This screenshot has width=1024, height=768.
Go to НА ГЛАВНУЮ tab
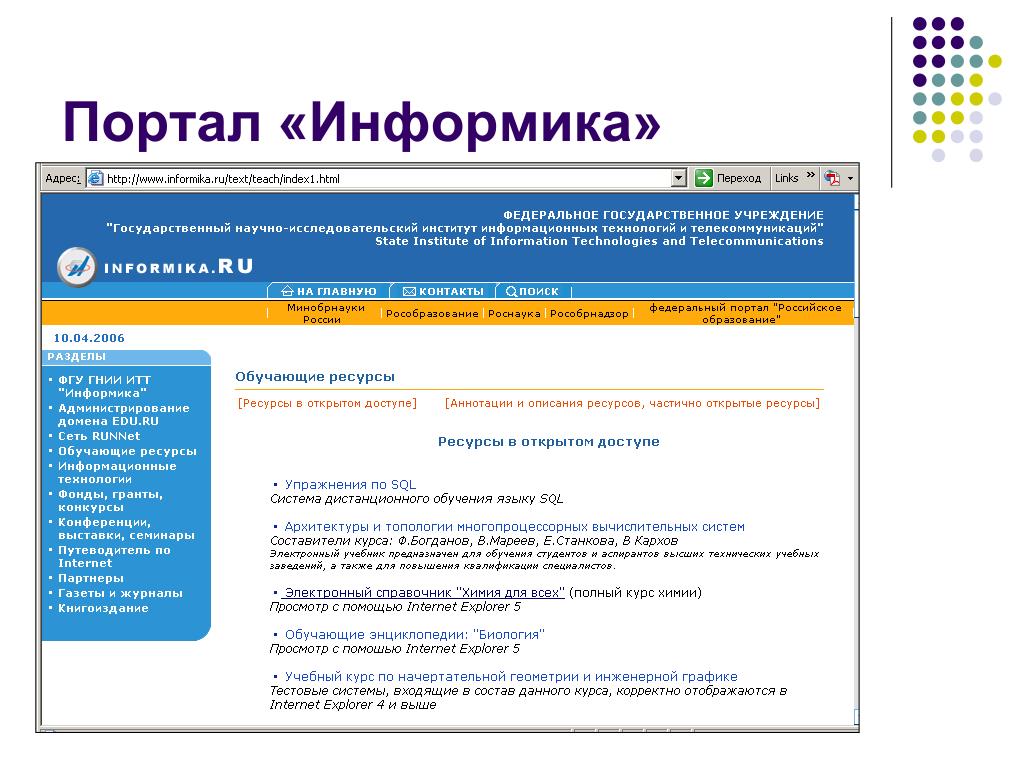[328, 291]
